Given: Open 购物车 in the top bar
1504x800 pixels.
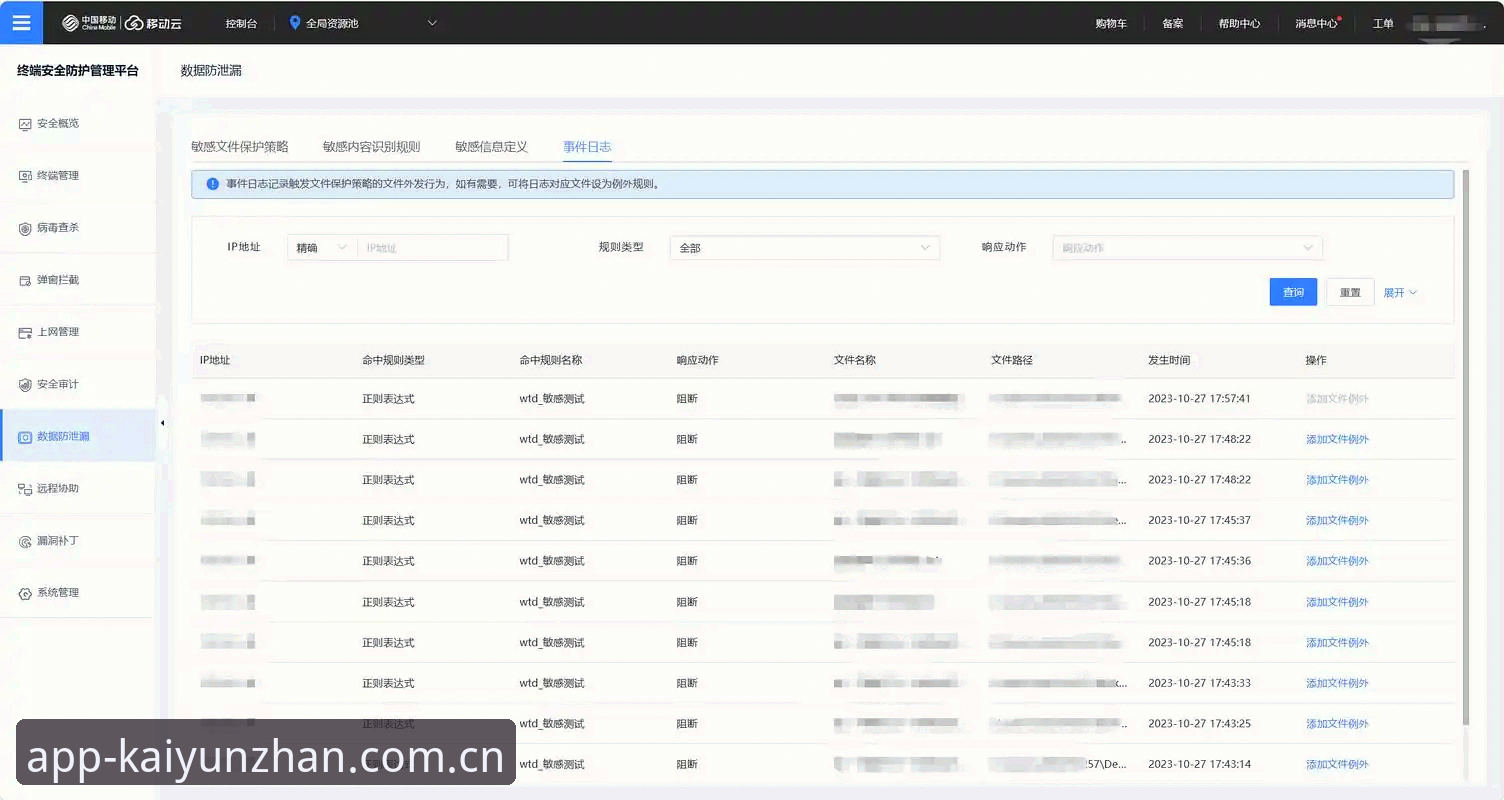Looking at the screenshot, I should pyautogui.click(x=1111, y=23).
